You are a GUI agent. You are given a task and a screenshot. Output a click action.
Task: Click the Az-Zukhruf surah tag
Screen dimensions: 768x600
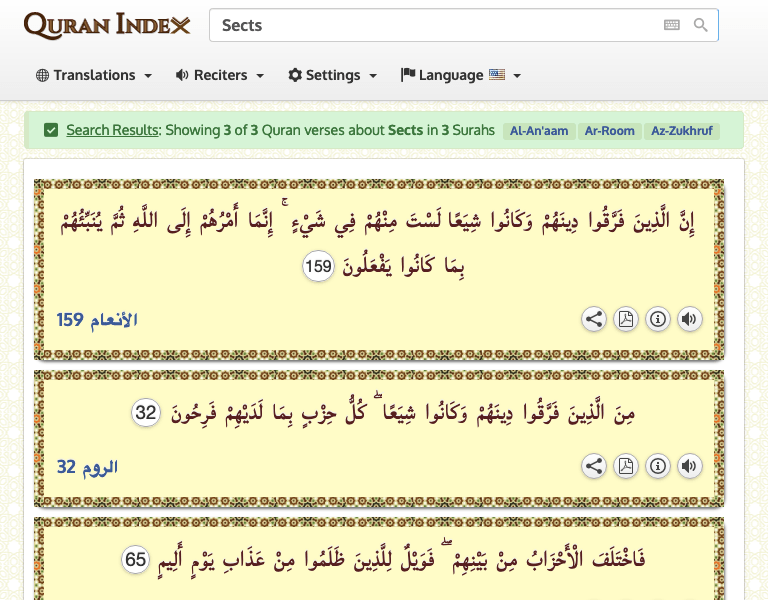tap(683, 131)
